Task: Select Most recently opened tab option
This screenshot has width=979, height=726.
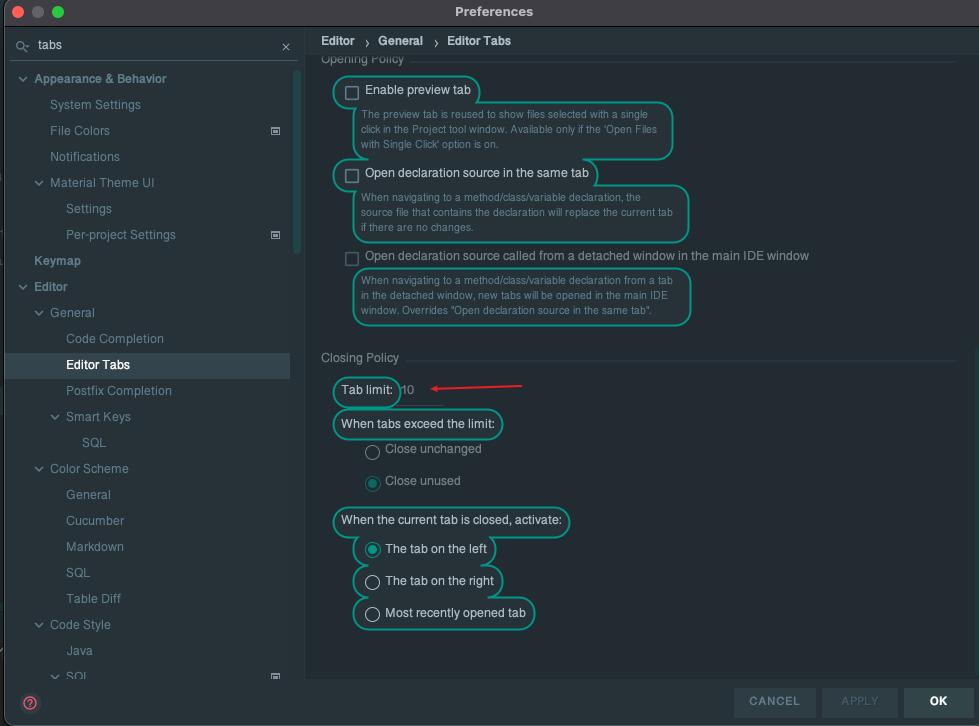Action: pos(372,614)
